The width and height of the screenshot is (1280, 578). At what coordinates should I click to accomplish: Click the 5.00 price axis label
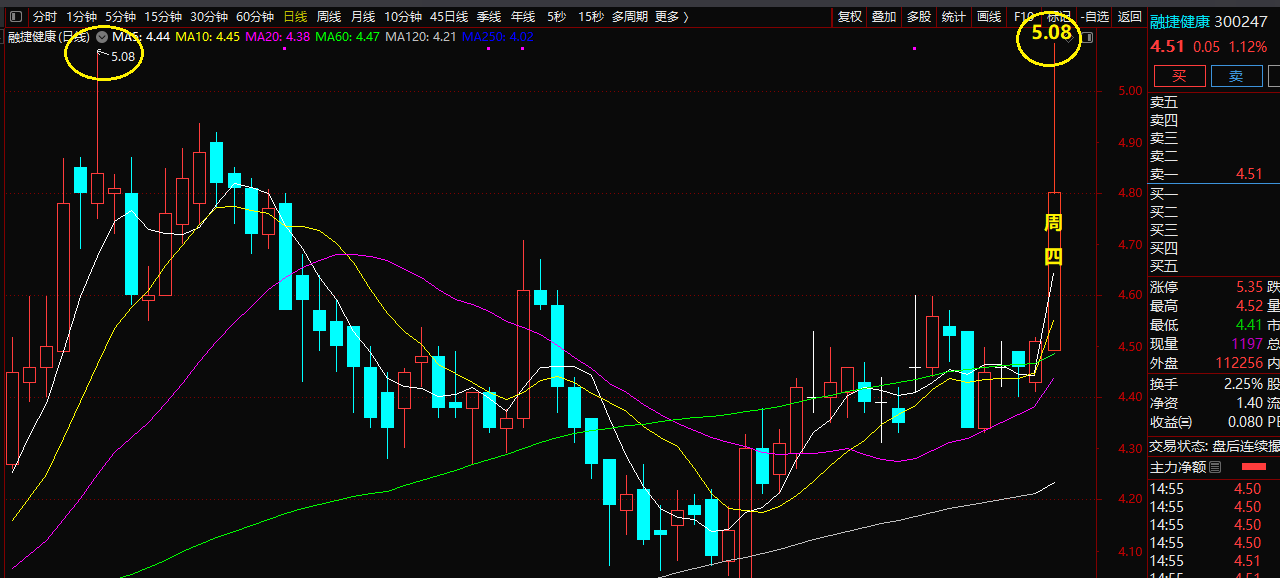click(x=1130, y=91)
